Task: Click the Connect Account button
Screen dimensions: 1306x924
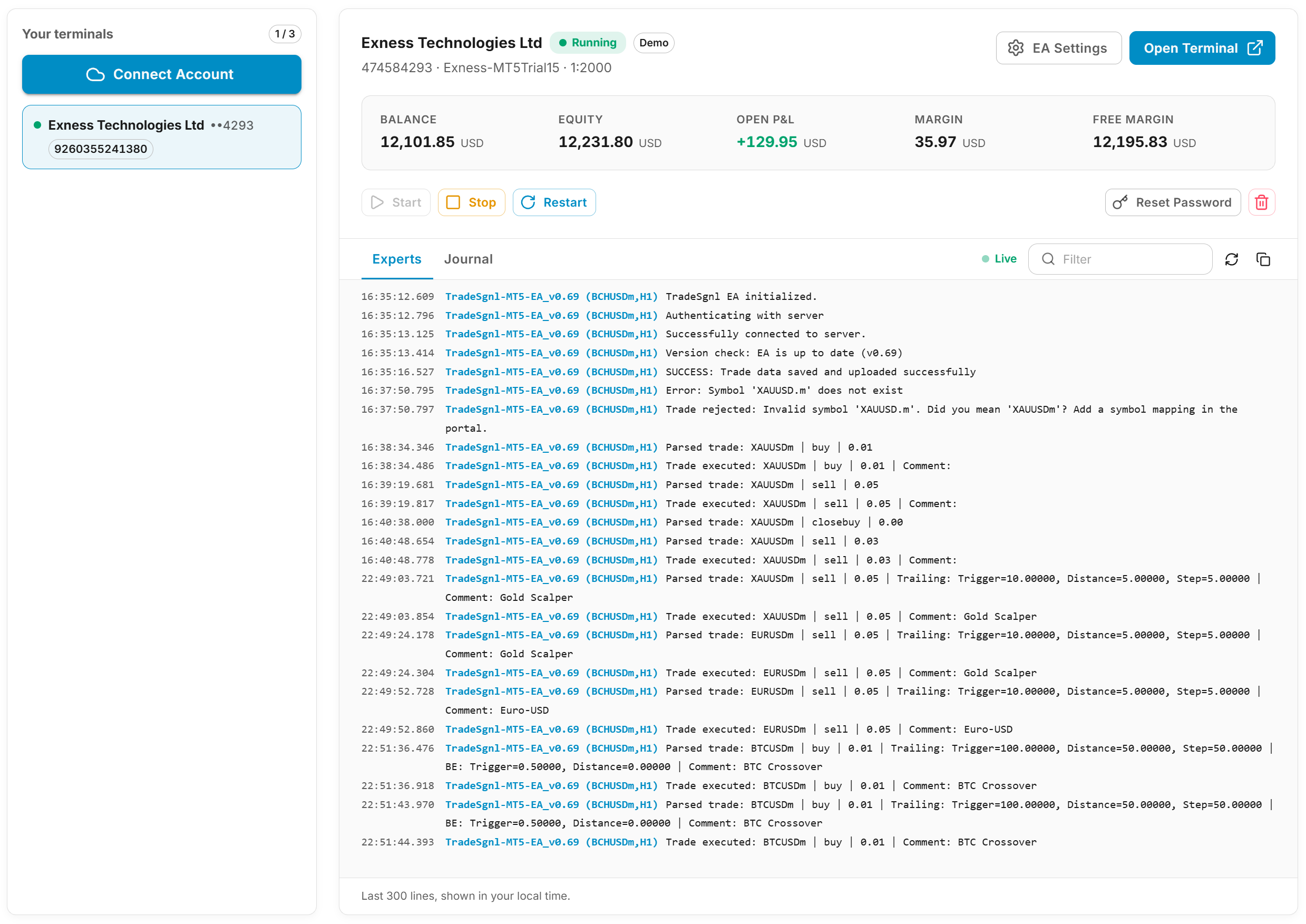Action: tap(162, 74)
